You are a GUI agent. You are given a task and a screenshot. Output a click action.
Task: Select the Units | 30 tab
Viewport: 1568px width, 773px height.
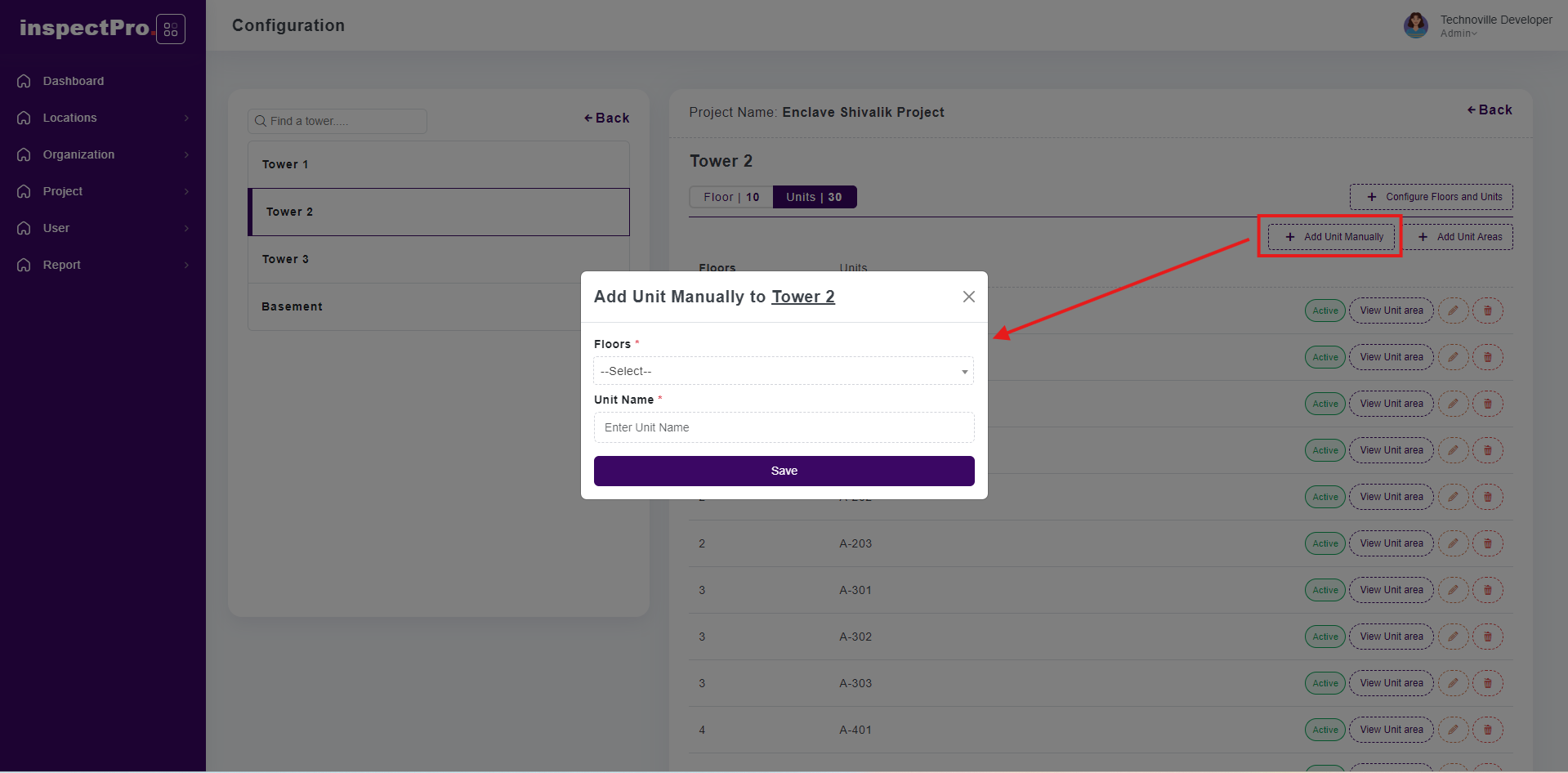tap(814, 197)
